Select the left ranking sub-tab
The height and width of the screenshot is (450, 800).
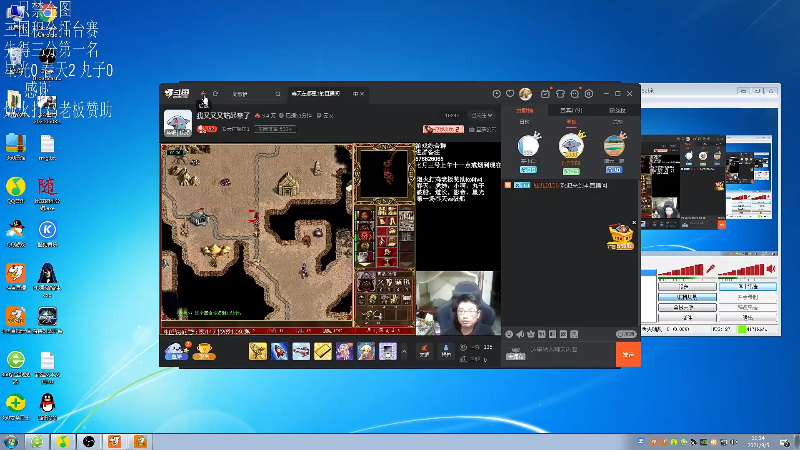(x=524, y=122)
